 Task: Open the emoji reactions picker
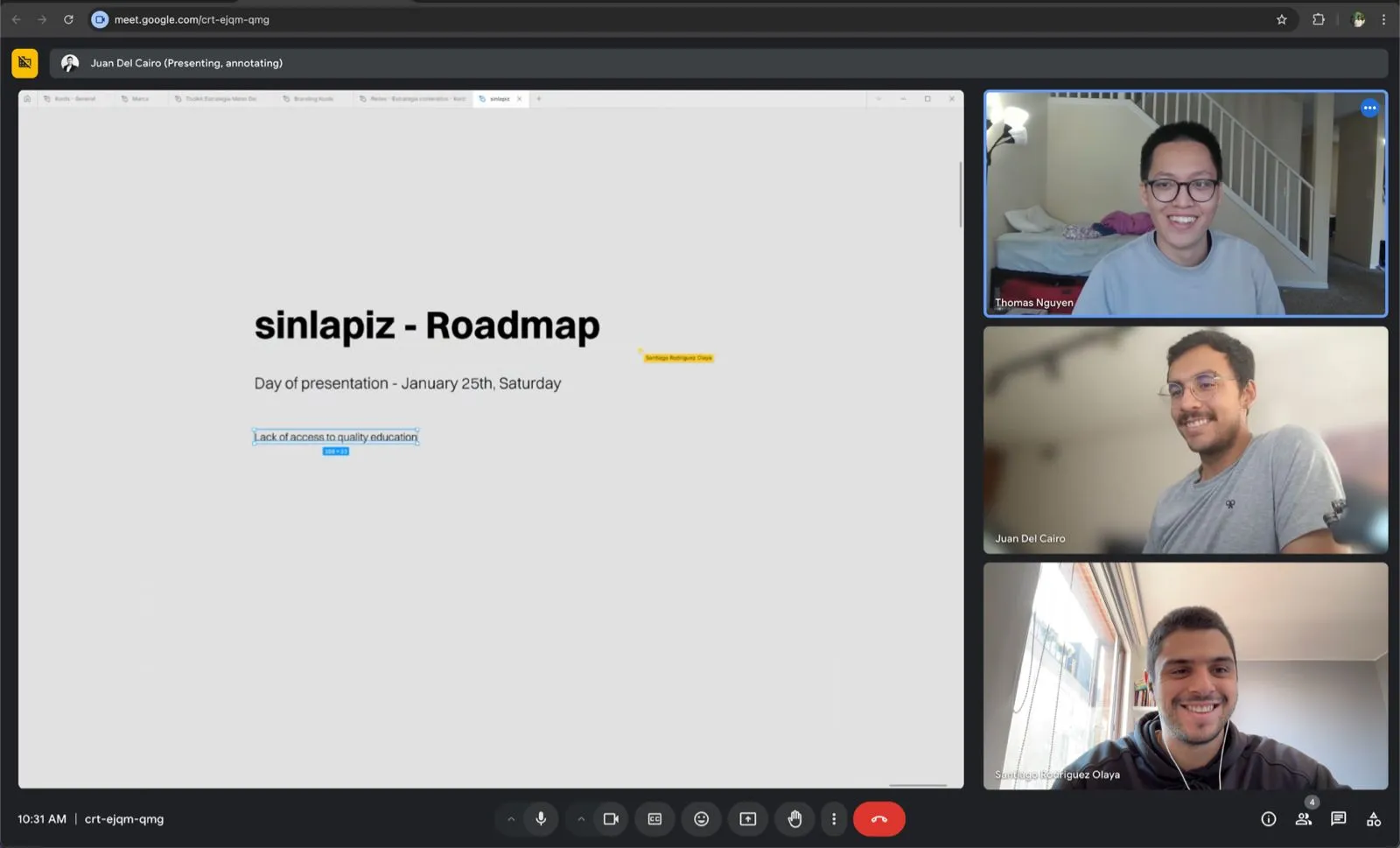pyautogui.click(x=701, y=819)
